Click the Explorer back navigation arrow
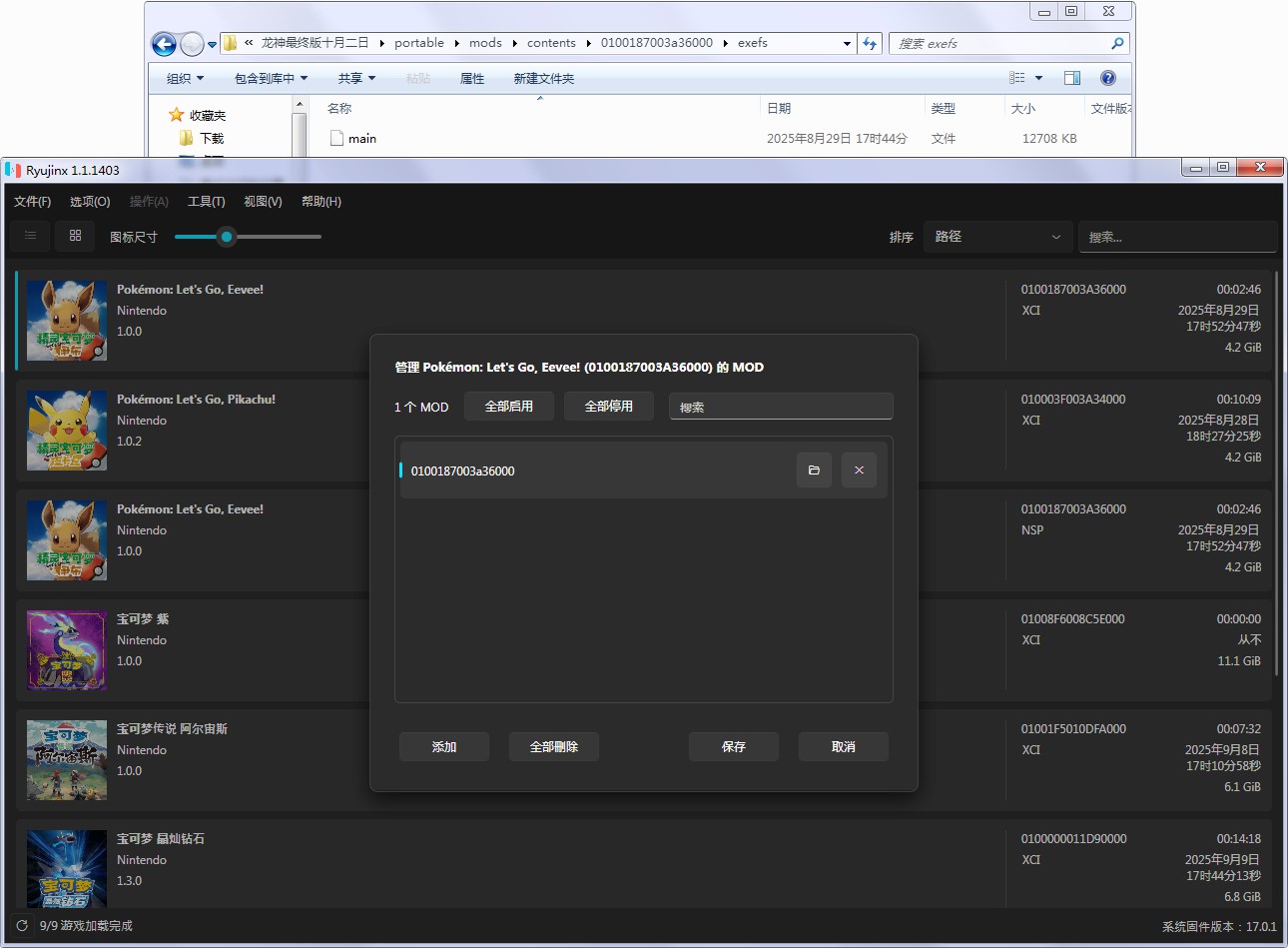This screenshot has width=1288, height=948. coord(164,44)
